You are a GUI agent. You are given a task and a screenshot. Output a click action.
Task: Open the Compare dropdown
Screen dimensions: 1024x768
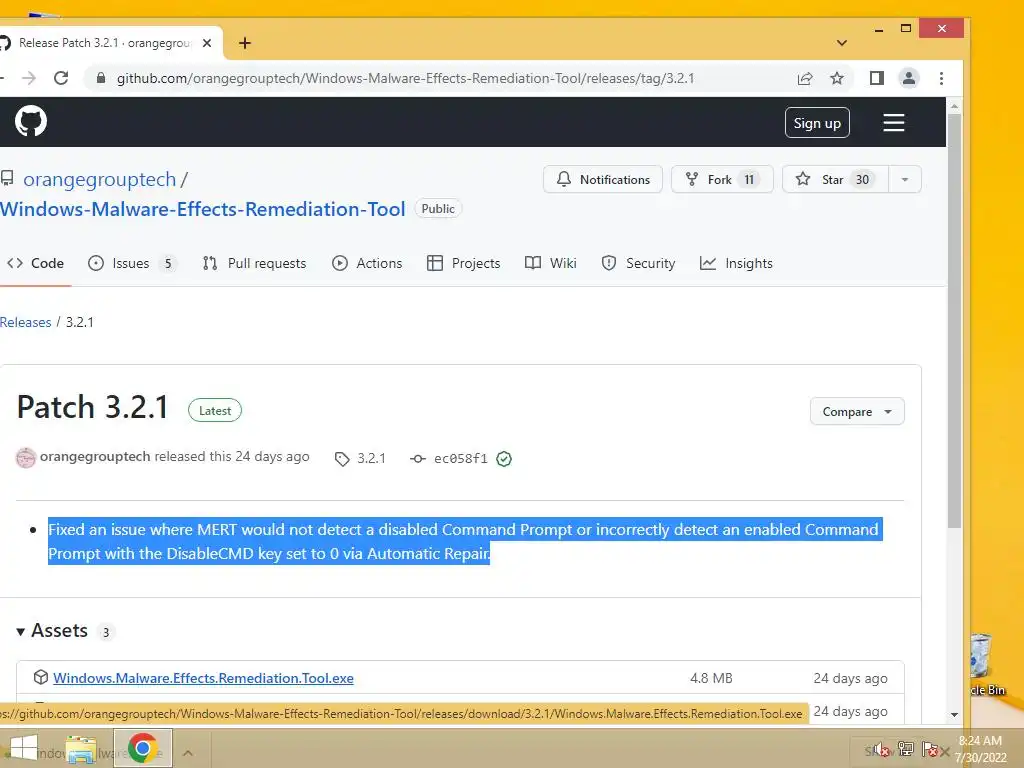coord(857,411)
